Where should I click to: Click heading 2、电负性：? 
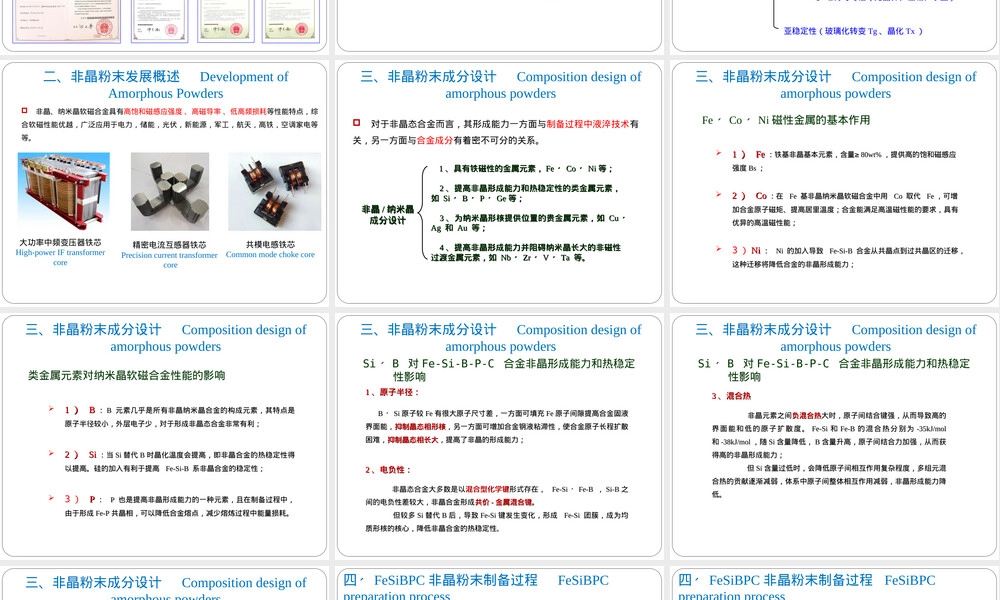pyautogui.click(x=388, y=470)
